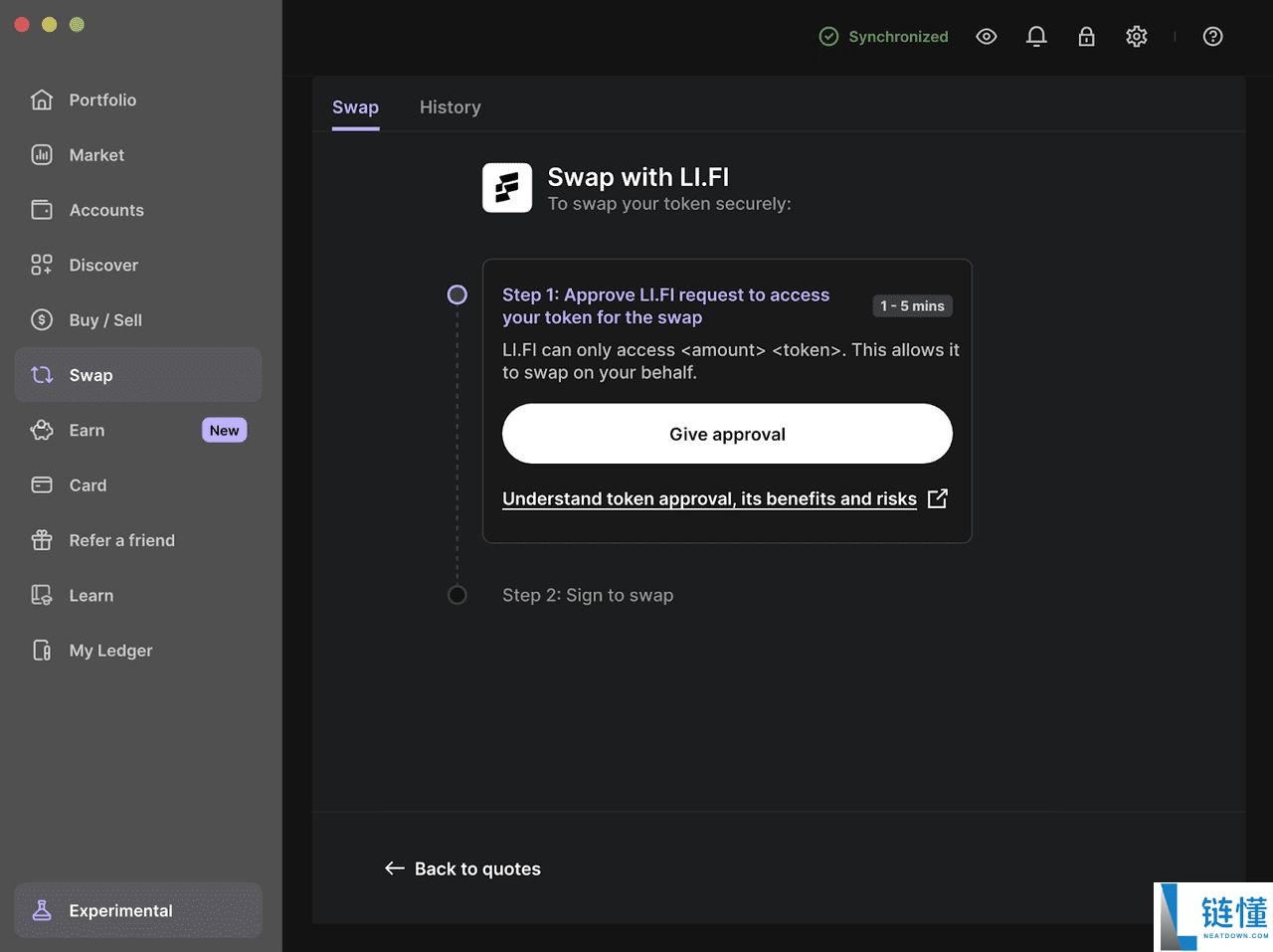Viewport: 1273px width, 952px height.
Task: Select the Portfolio sidebar icon
Action: (41, 99)
